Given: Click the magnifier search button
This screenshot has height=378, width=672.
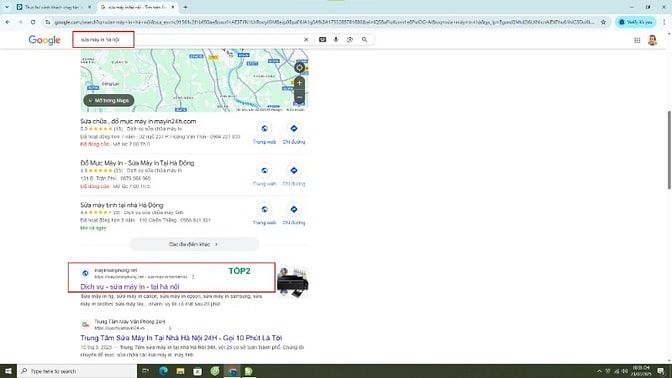Looking at the screenshot, I should point(364,39).
